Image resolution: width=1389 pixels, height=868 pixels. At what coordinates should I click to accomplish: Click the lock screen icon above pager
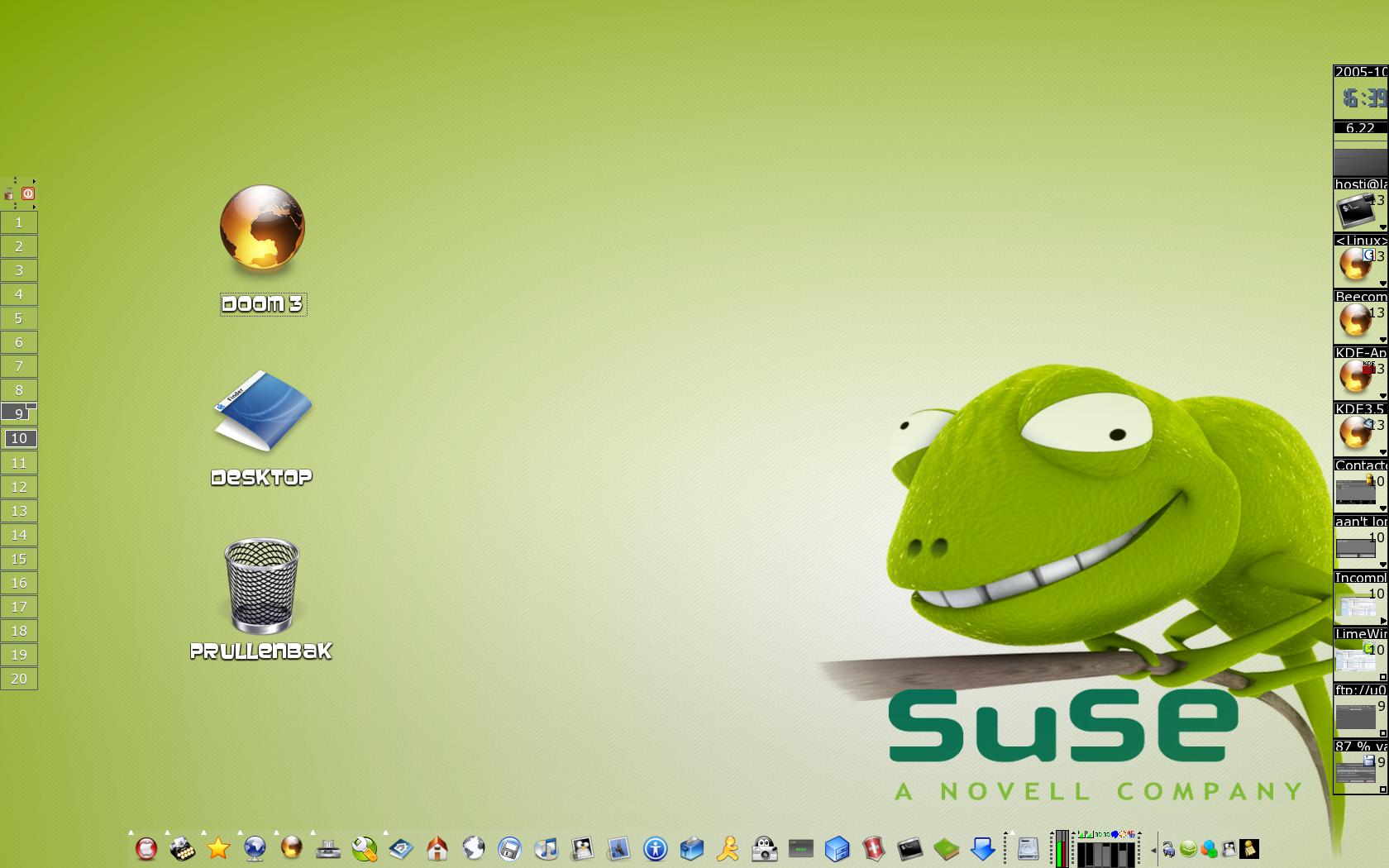coord(9,193)
